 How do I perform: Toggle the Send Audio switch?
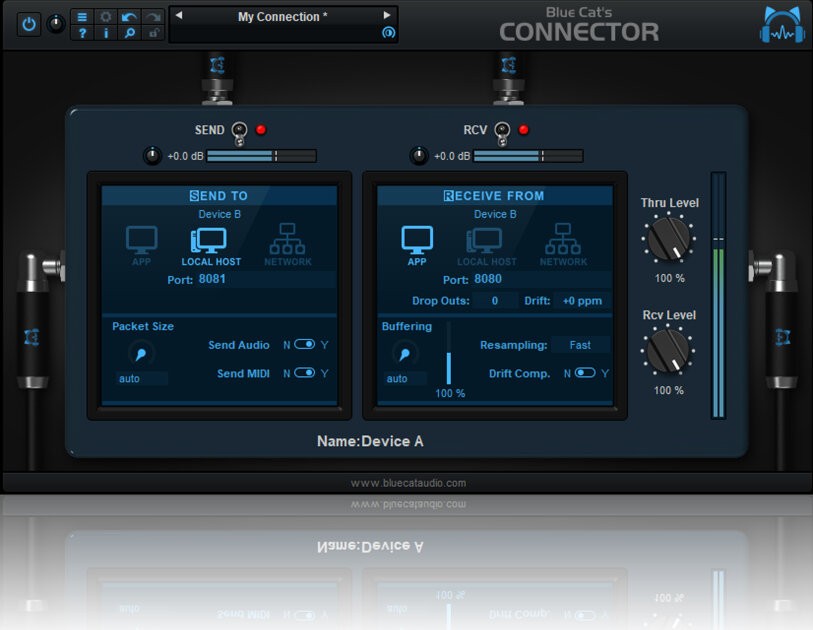(x=305, y=344)
